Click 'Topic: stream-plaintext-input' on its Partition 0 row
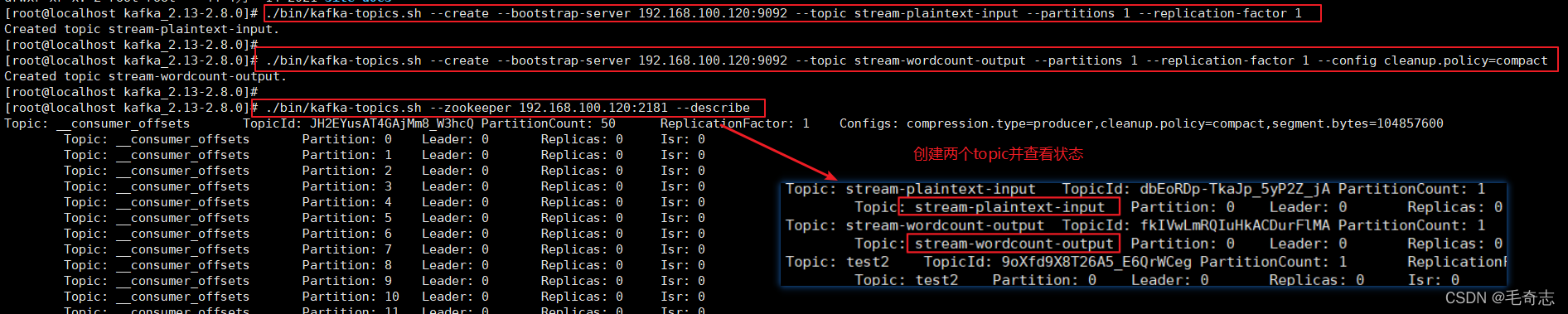Viewport: 1568px width, 314px height. [x=980, y=207]
